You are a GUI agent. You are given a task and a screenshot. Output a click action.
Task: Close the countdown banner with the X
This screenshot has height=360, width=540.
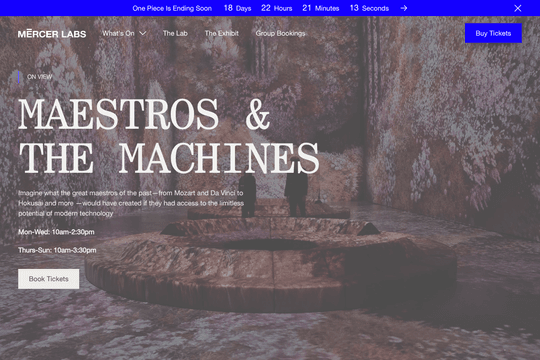pyautogui.click(x=518, y=8)
